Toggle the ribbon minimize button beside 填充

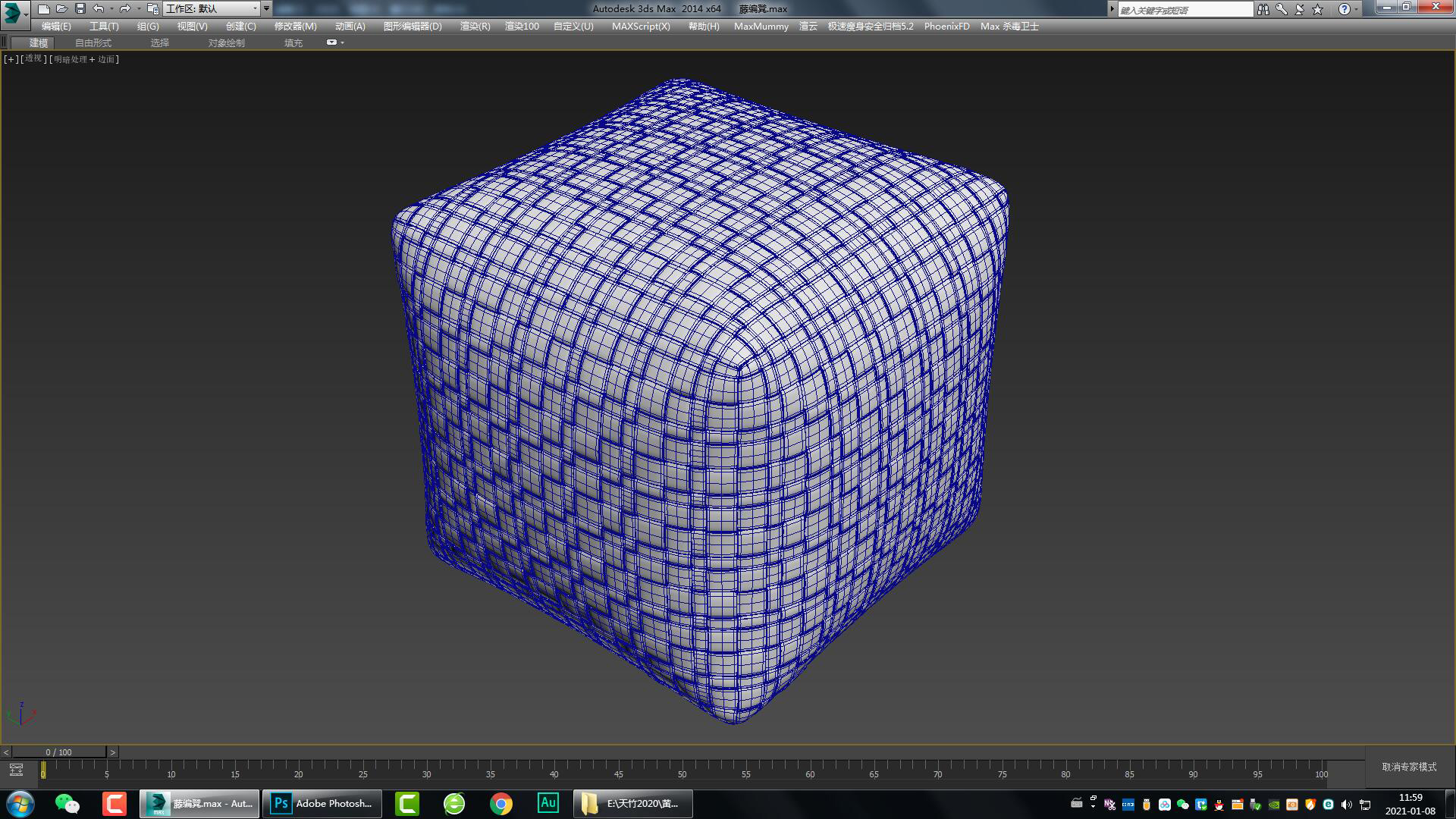[331, 42]
